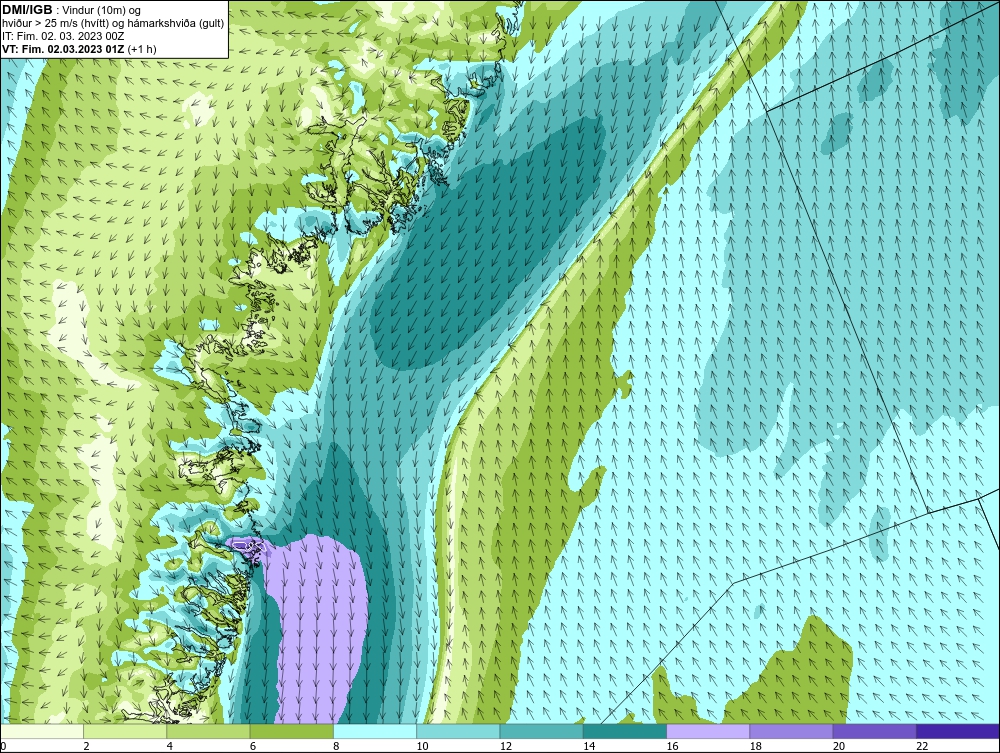Click the legend scale label '14'
1000x753 pixels.
[589, 747]
